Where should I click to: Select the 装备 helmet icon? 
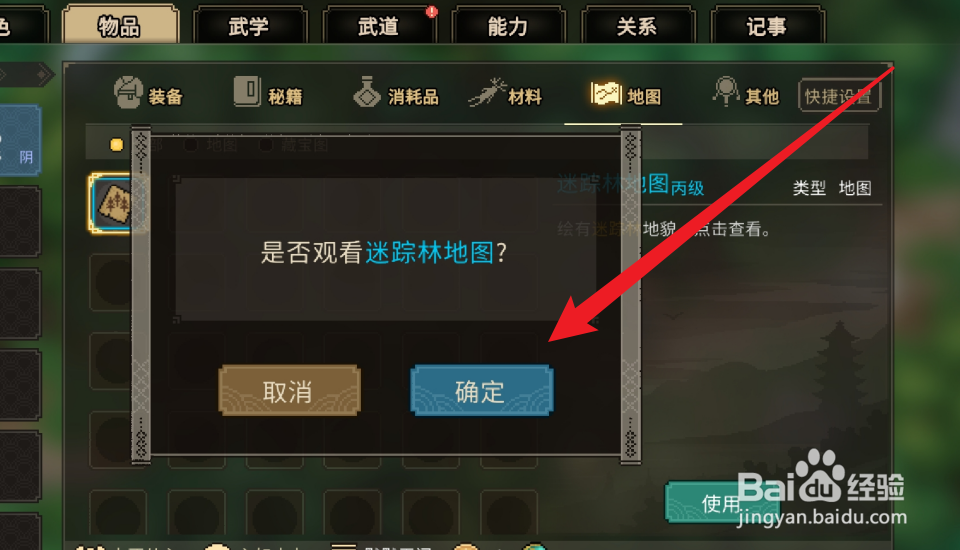pyautogui.click(x=129, y=93)
